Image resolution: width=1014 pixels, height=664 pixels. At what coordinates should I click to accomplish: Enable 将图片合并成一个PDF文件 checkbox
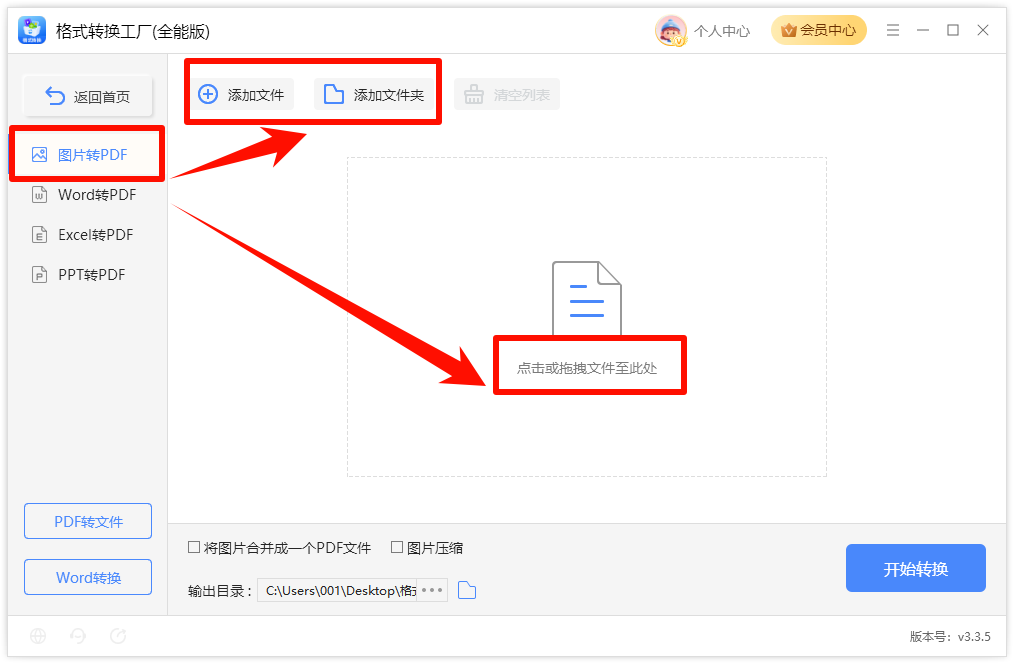point(193,548)
